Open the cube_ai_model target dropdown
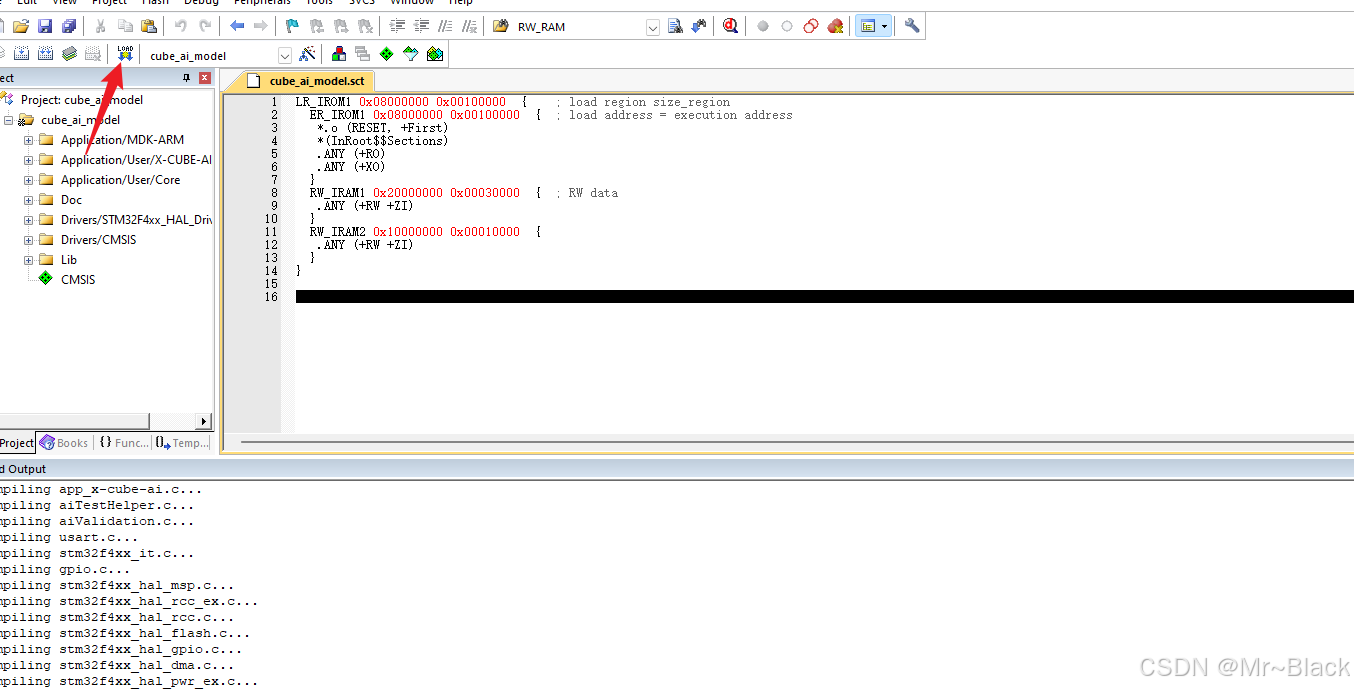1354x690 pixels. coord(285,55)
